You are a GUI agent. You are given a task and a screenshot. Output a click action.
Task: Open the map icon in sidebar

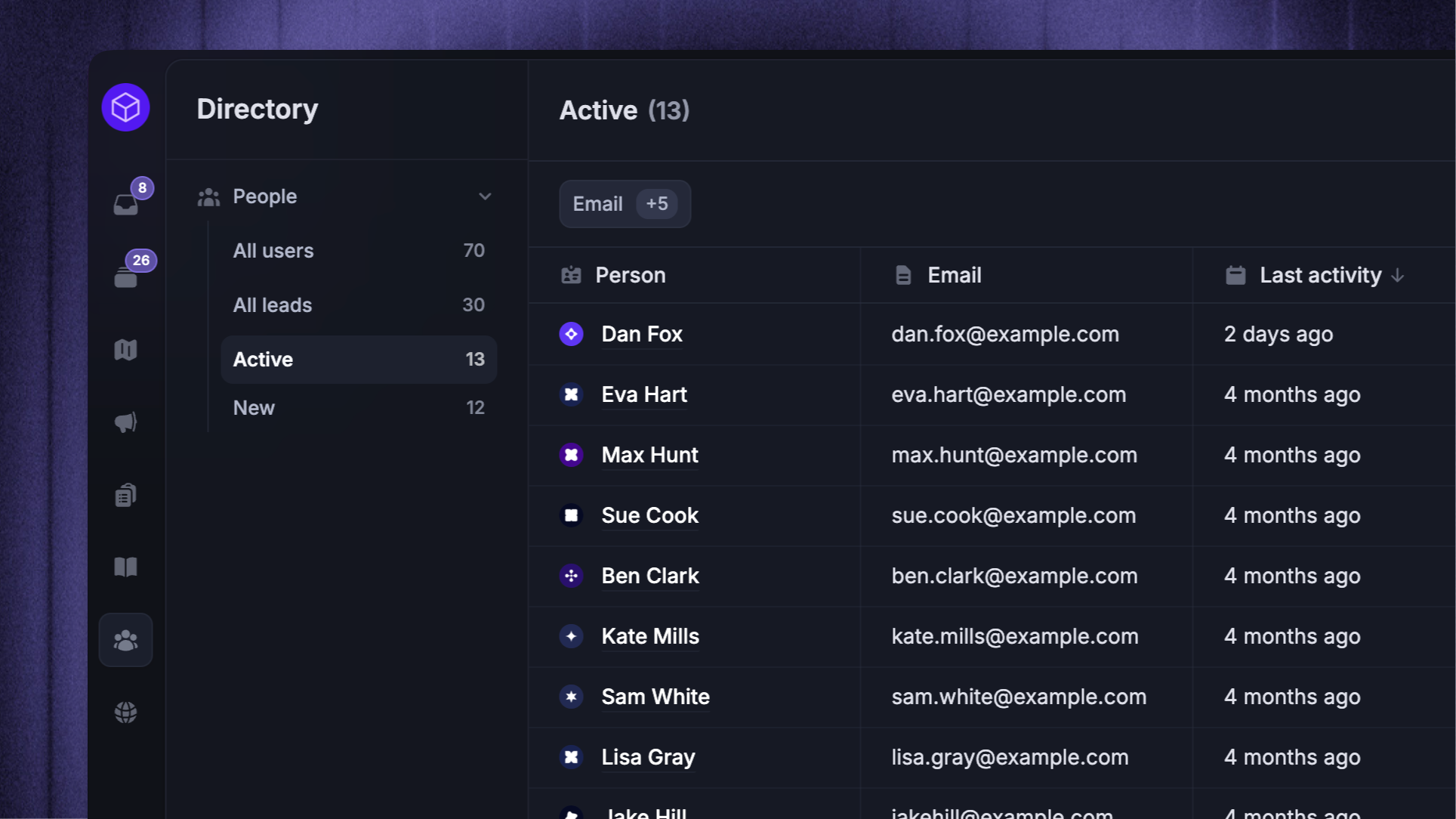click(126, 350)
